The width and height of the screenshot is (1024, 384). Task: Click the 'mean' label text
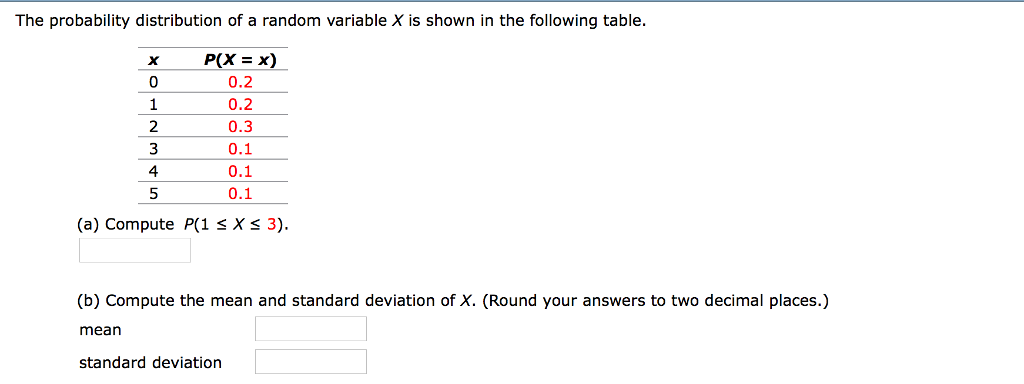click(101, 330)
